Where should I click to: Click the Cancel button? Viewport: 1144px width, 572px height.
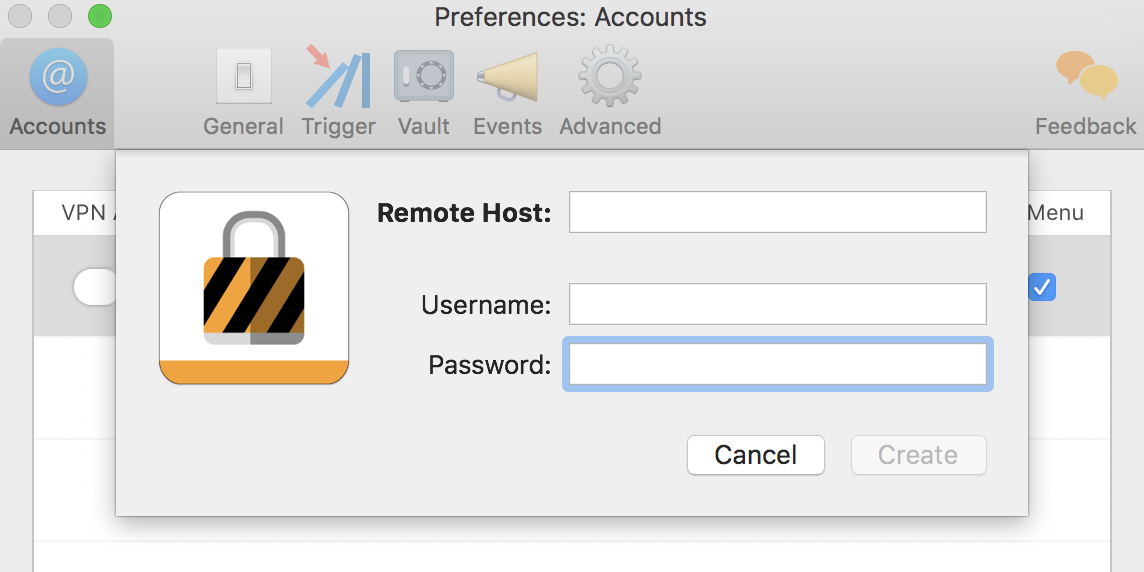756,455
